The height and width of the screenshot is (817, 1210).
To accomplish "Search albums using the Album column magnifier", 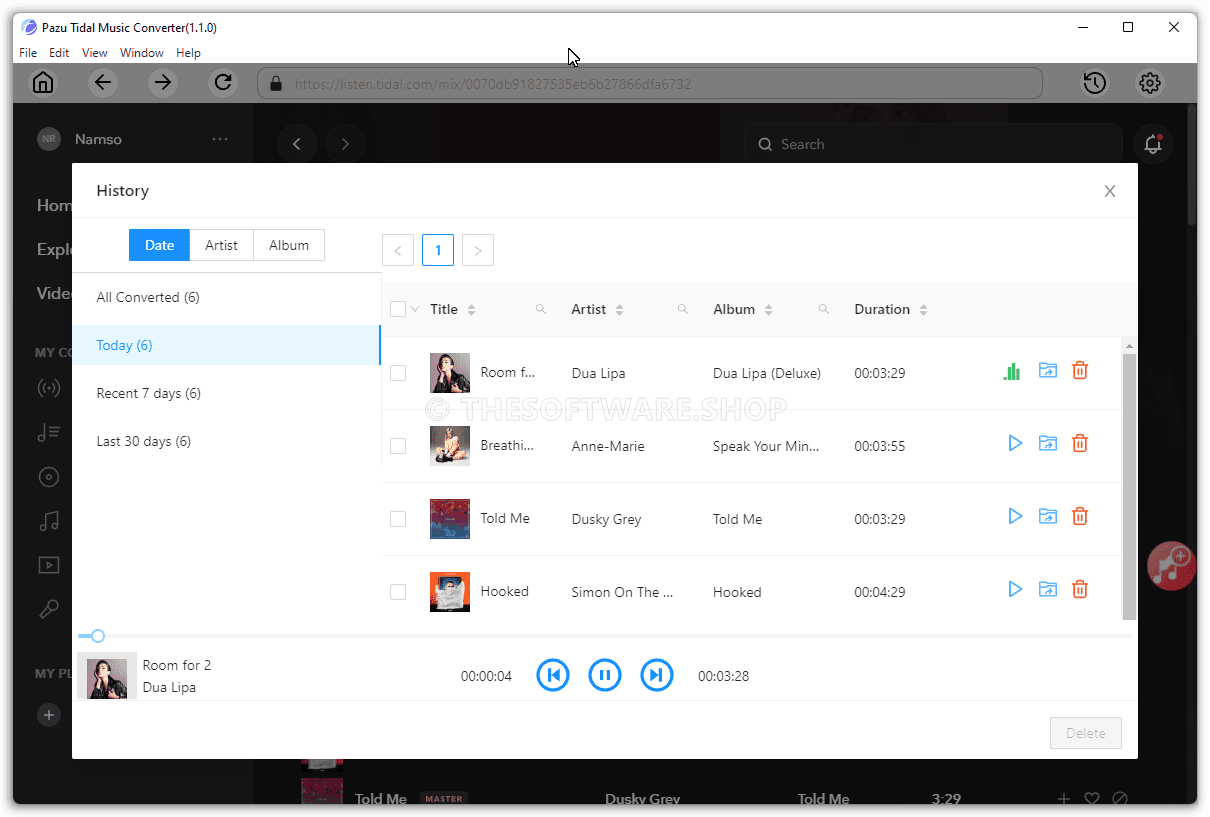I will [x=824, y=310].
